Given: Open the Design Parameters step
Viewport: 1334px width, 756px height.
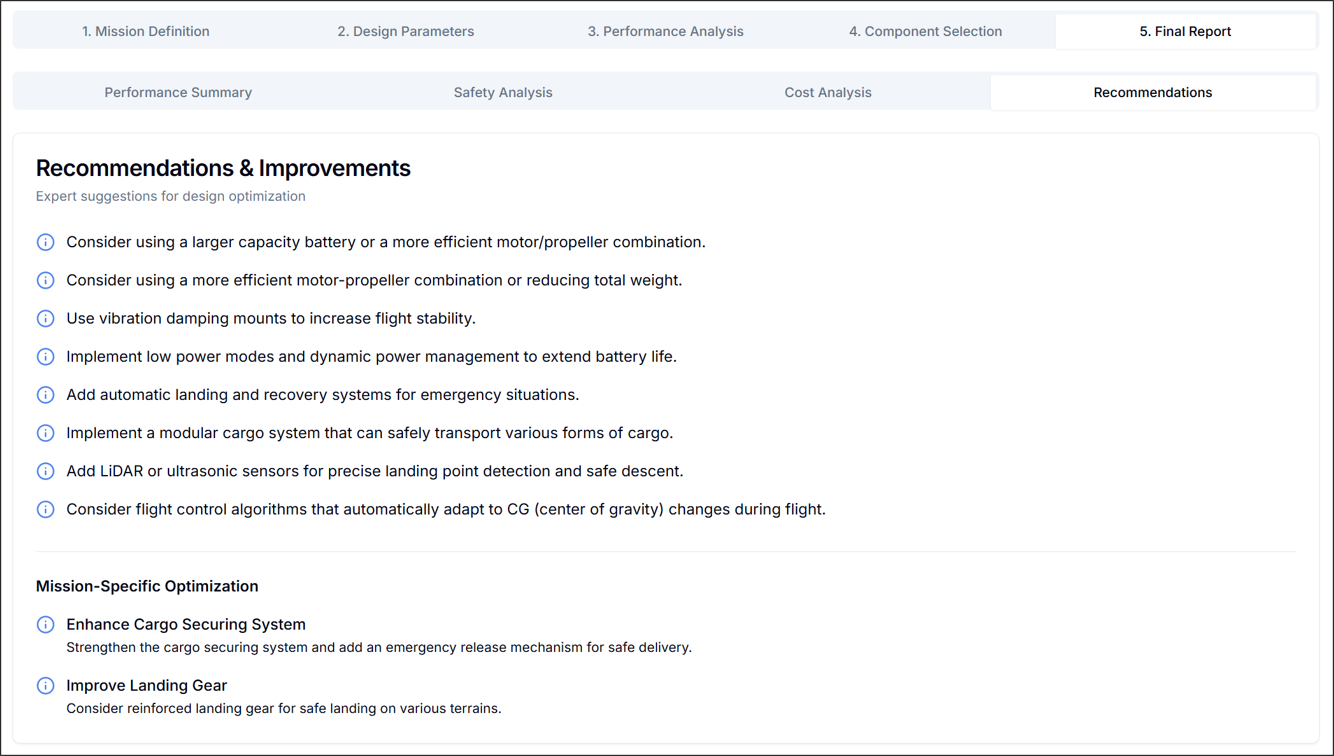Looking at the screenshot, I should [406, 31].
